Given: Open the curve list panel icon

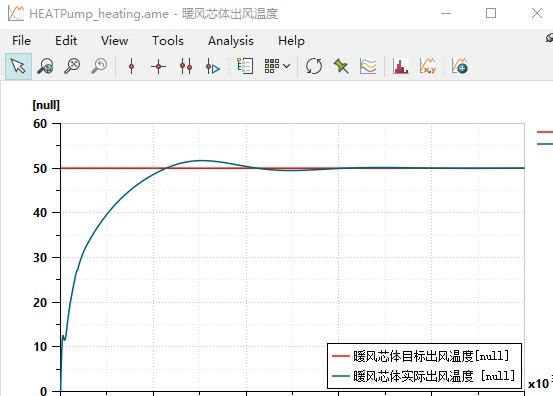Looking at the screenshot, I should click(245, 66).
